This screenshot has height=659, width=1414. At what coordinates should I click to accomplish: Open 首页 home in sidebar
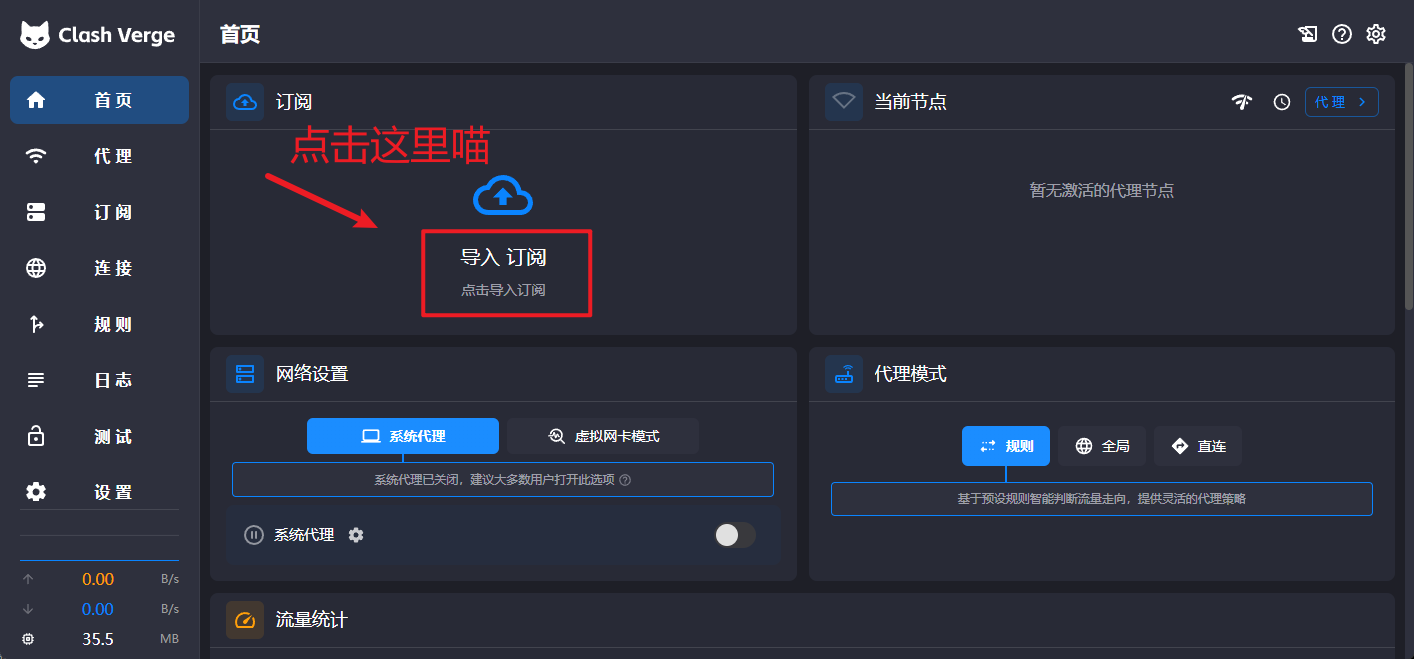99,100
